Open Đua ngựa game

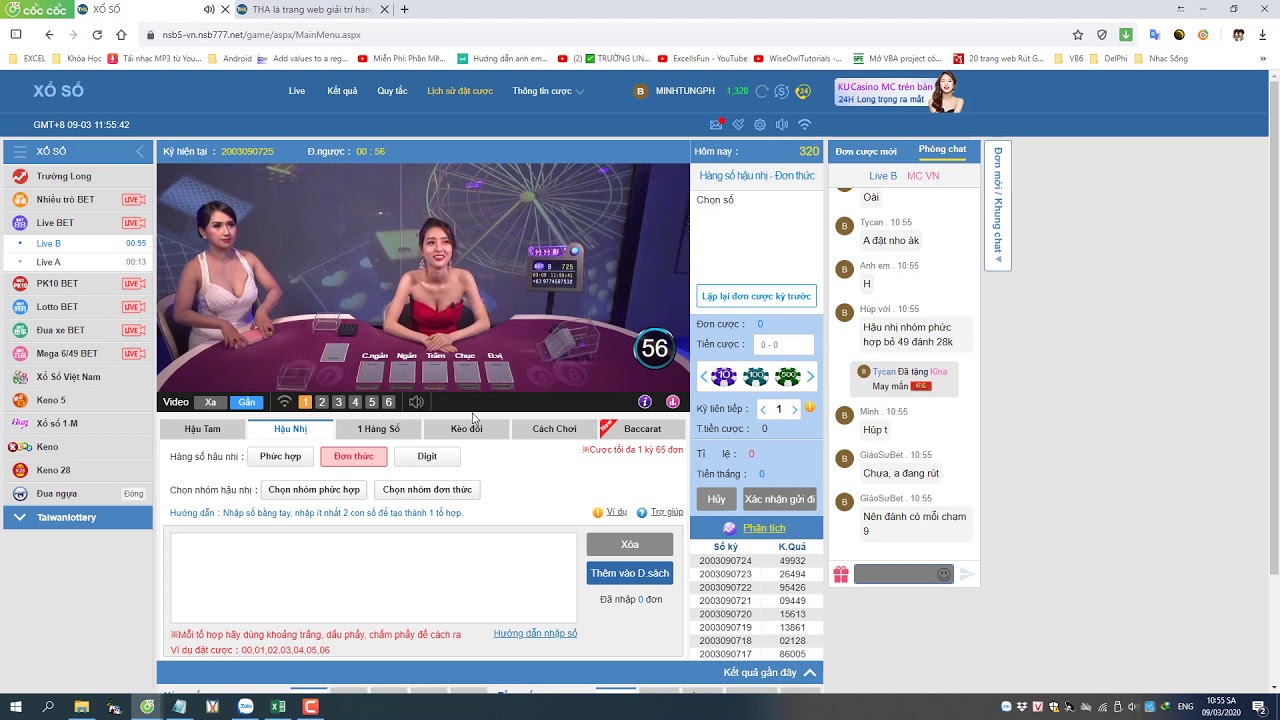78,494
